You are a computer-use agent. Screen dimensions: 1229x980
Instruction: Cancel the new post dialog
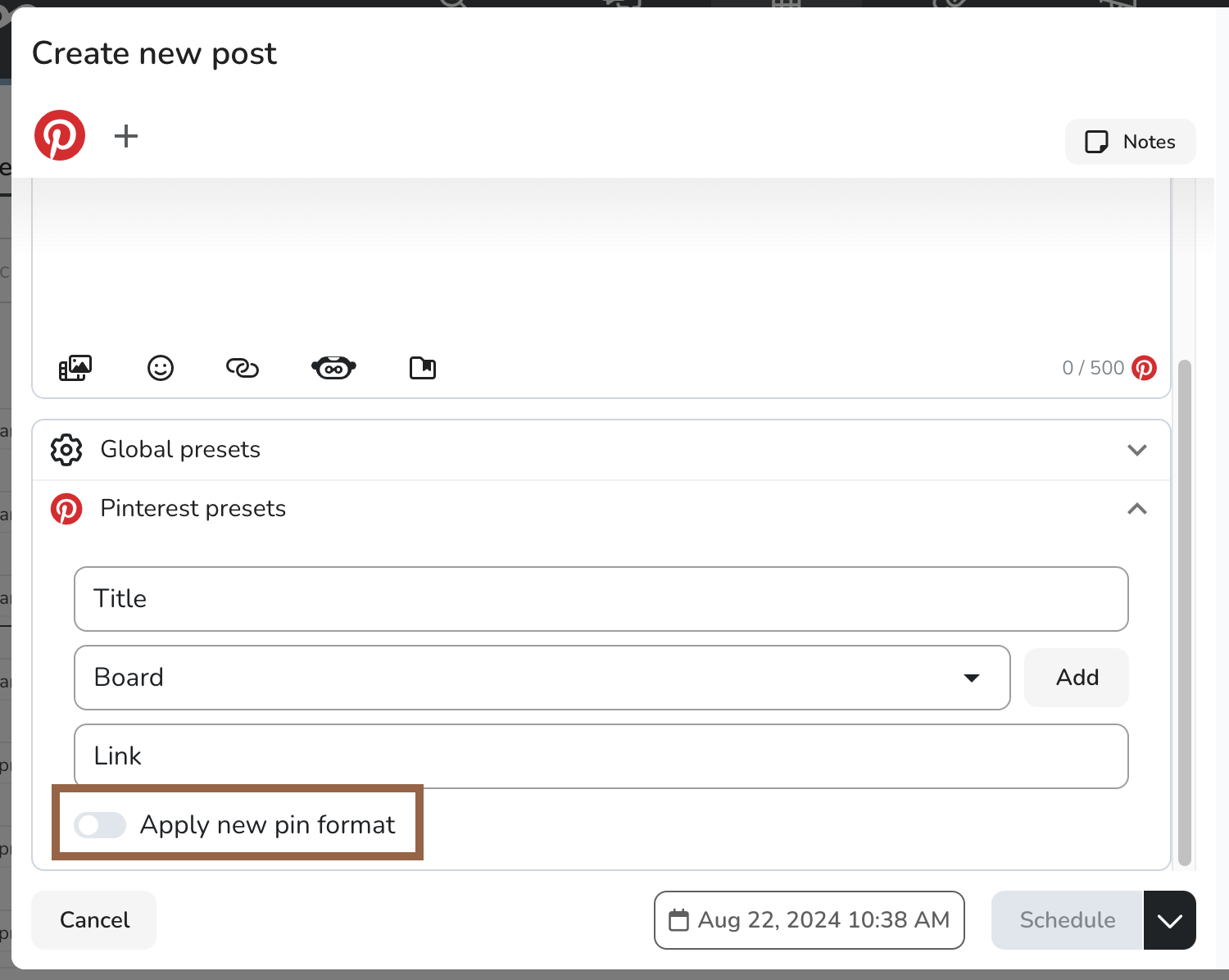point(94,920)
